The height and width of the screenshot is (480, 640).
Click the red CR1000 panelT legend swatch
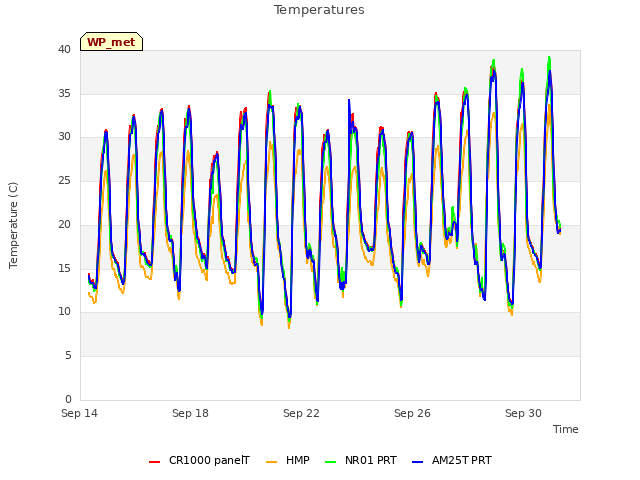(x=155, y=462)
